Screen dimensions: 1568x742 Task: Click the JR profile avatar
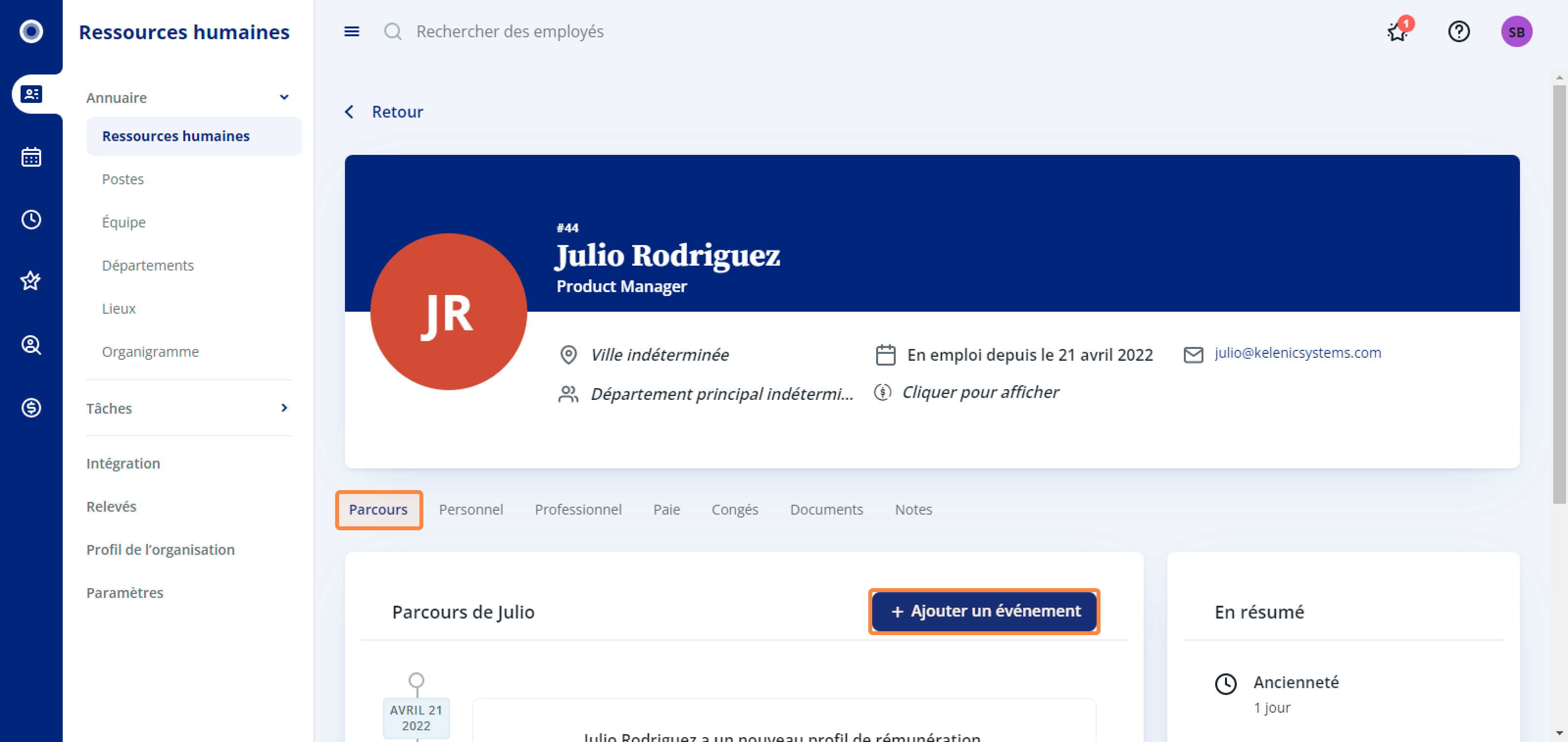tap(449, 312)
